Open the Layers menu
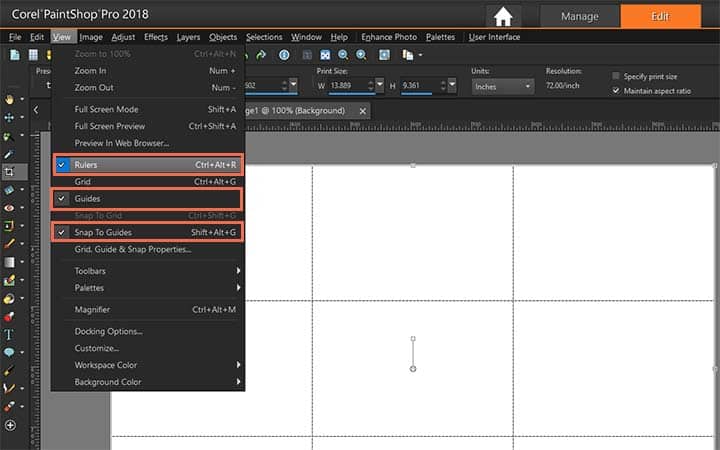Screen dimensions: 720x450 pos(188,37)
